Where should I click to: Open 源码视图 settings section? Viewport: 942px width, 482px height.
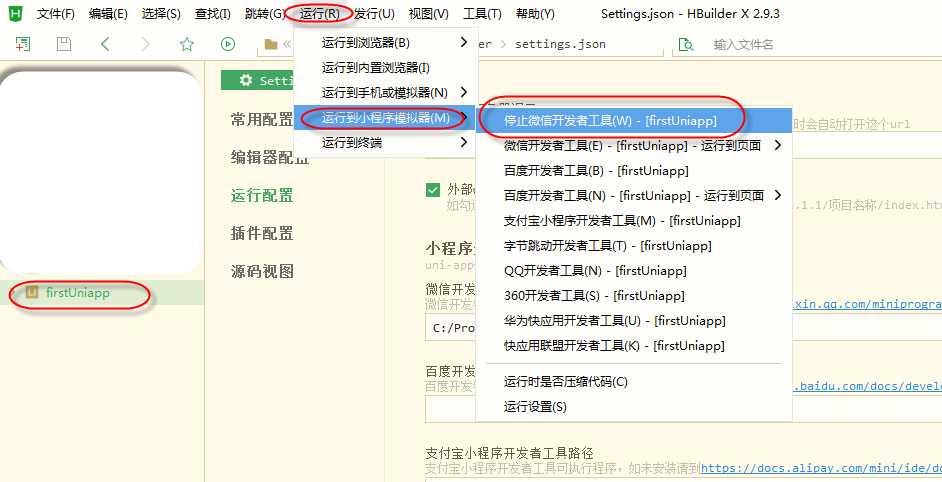[x=262, y=271]
